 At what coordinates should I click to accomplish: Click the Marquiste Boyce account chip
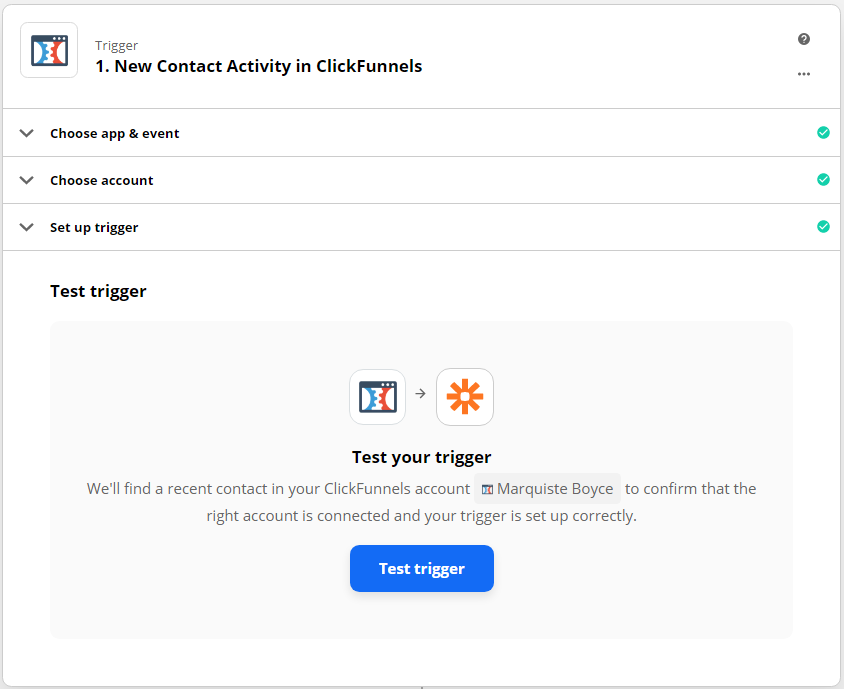(547, 489)
